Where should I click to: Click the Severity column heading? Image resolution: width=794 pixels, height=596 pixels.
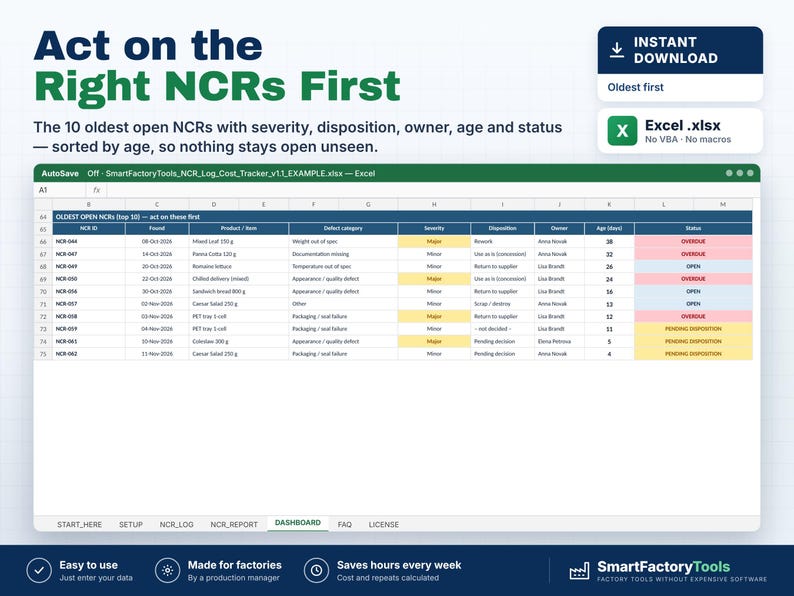point(434,228)
